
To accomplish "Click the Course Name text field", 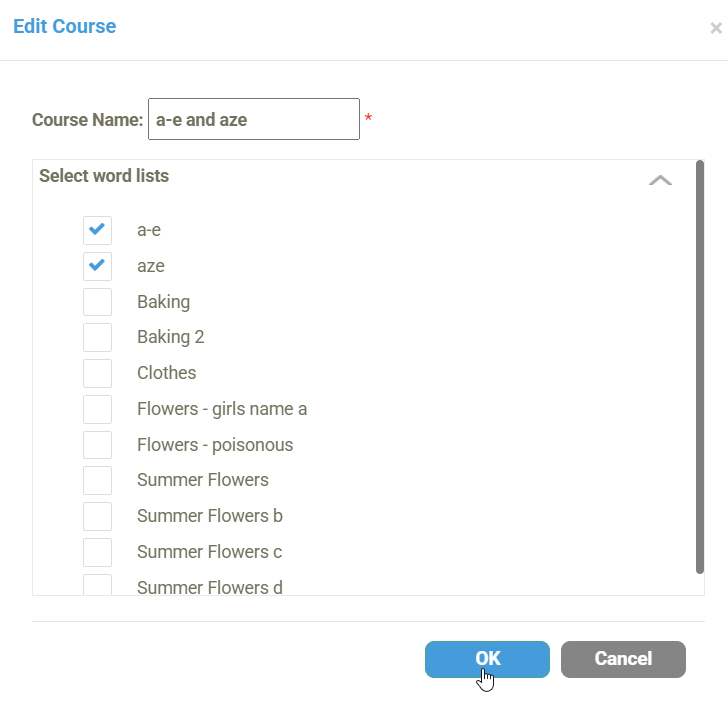I will coord(253,120).
